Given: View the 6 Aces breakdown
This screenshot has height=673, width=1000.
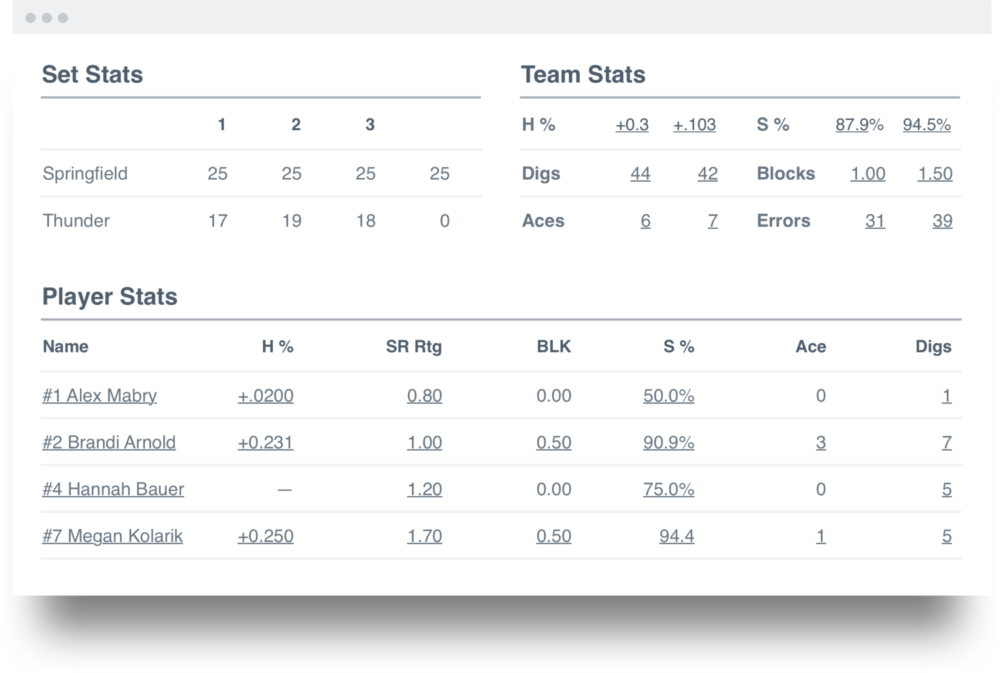Looking at the screenshot, I should click(x=645, y=220).
